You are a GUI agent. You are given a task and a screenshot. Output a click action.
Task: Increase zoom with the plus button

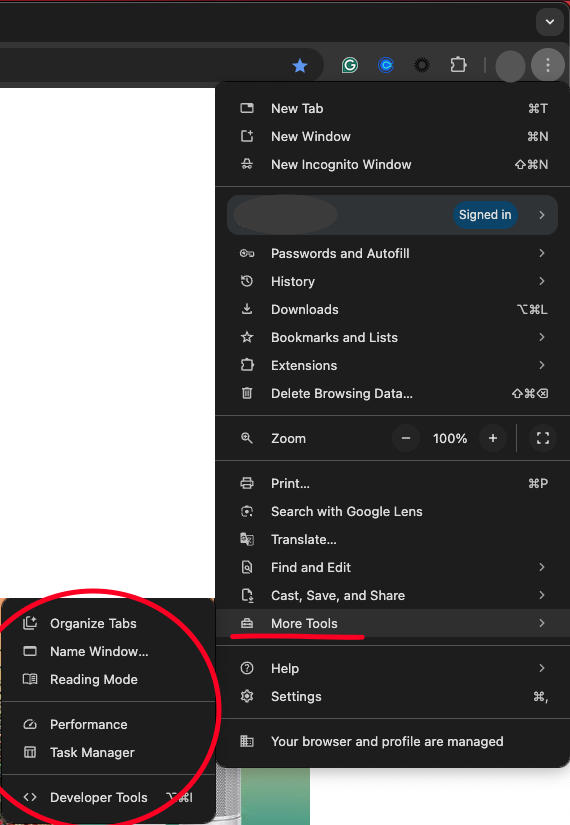pyautogui.click(x=493, y=438)
